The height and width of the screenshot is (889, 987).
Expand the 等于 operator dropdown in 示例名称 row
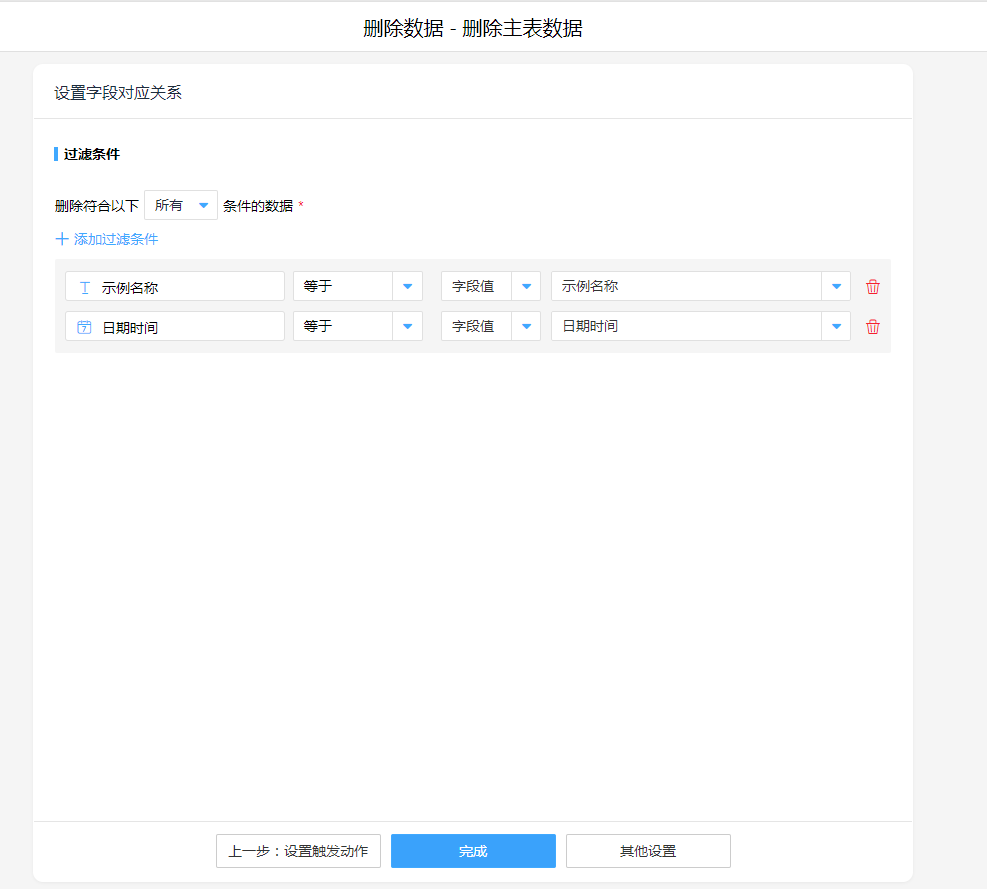pyautogui.click(x=407, y=286)
